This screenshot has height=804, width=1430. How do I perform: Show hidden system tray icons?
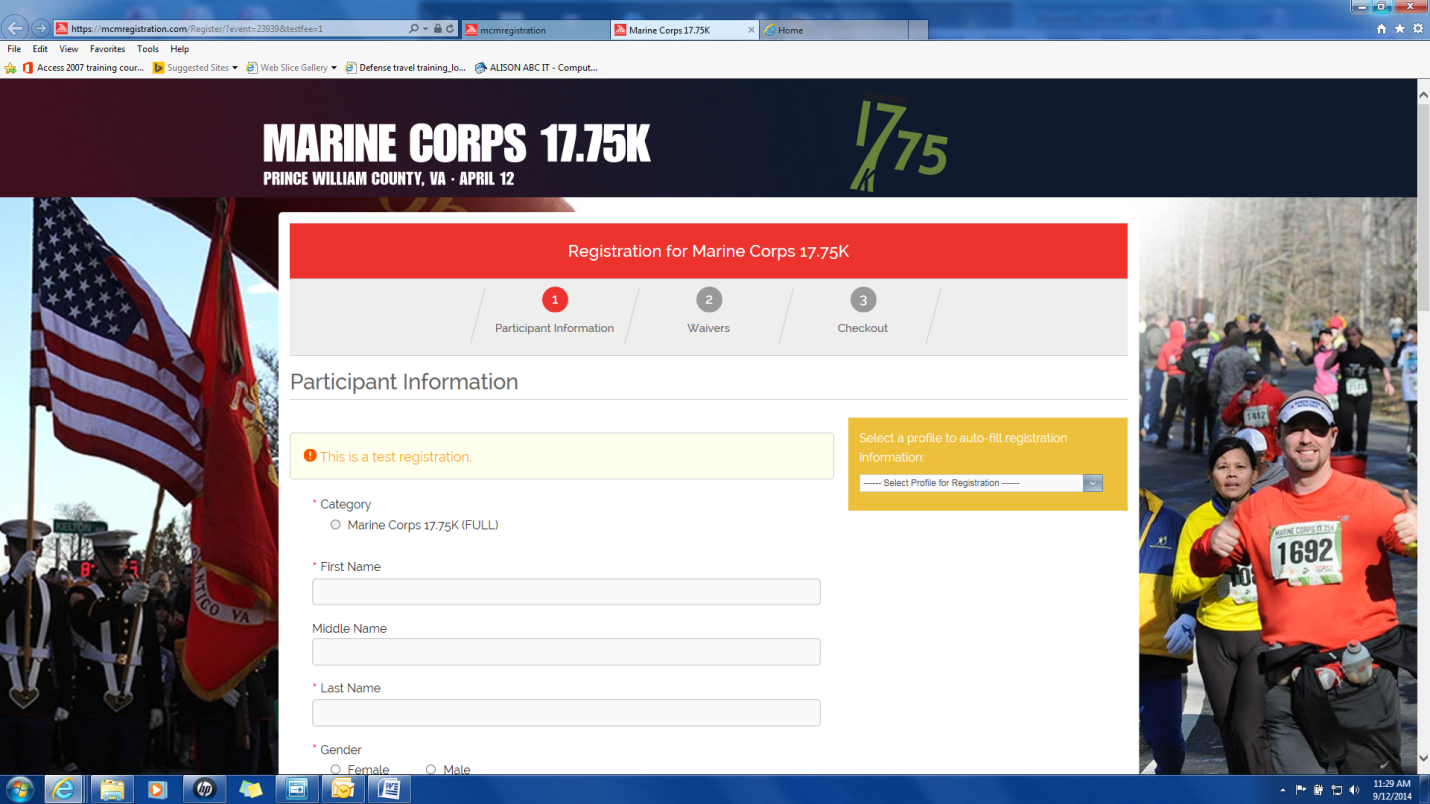1283,790
